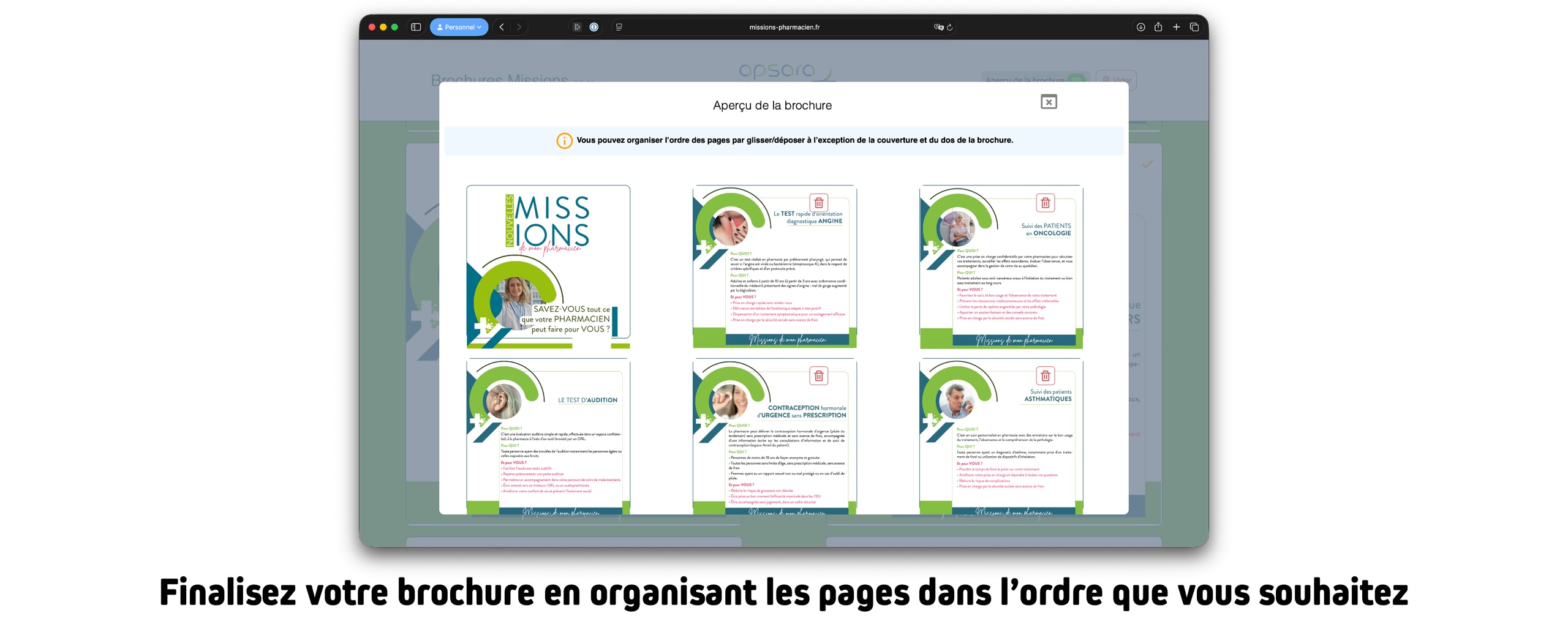The width and height of the screenshot is (1568, 624).
Task: Expand the Personnel profile dropdown
Action: [x=459, y=27]
